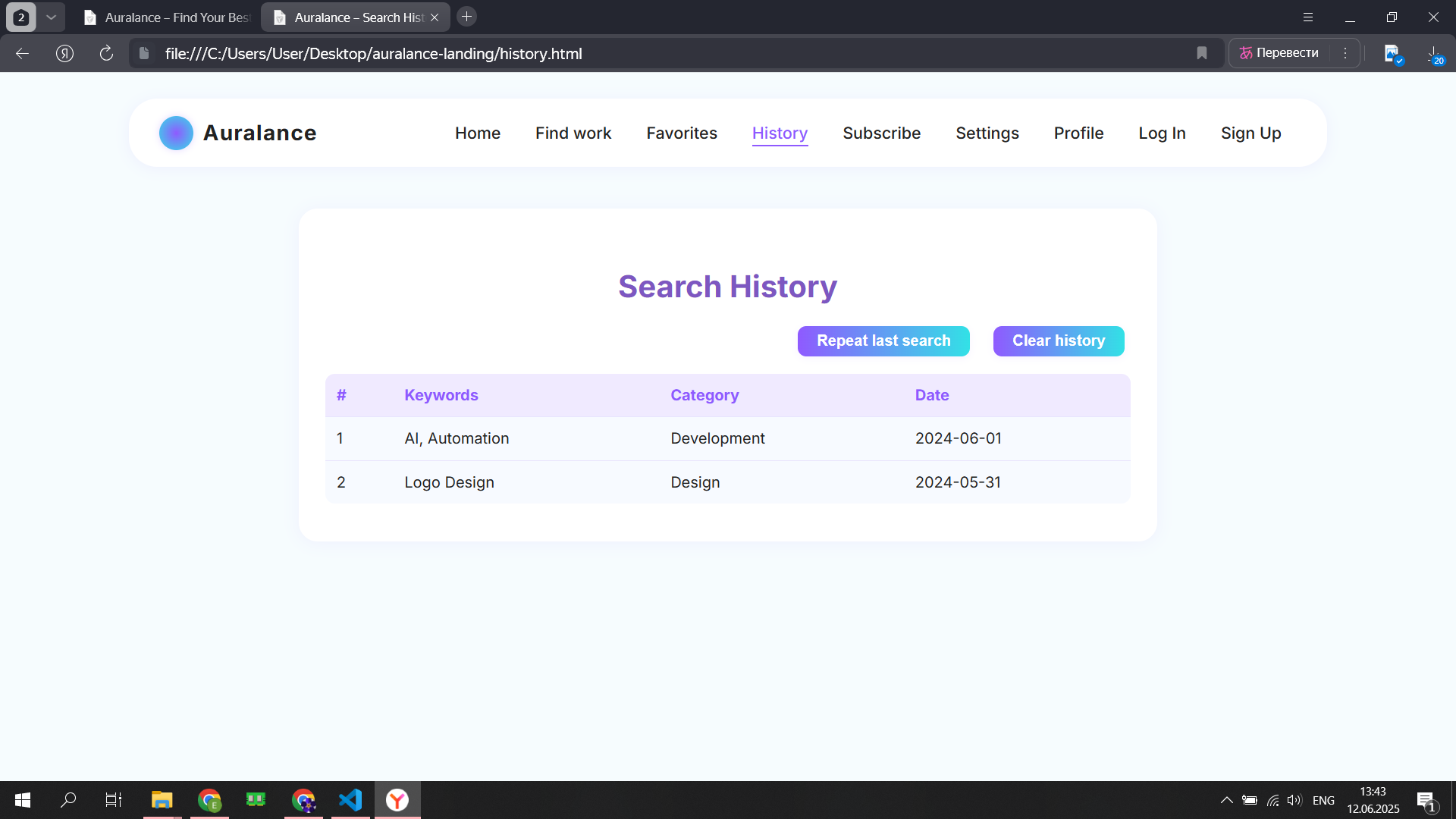Click Repeat last search button

pos(883,341)
